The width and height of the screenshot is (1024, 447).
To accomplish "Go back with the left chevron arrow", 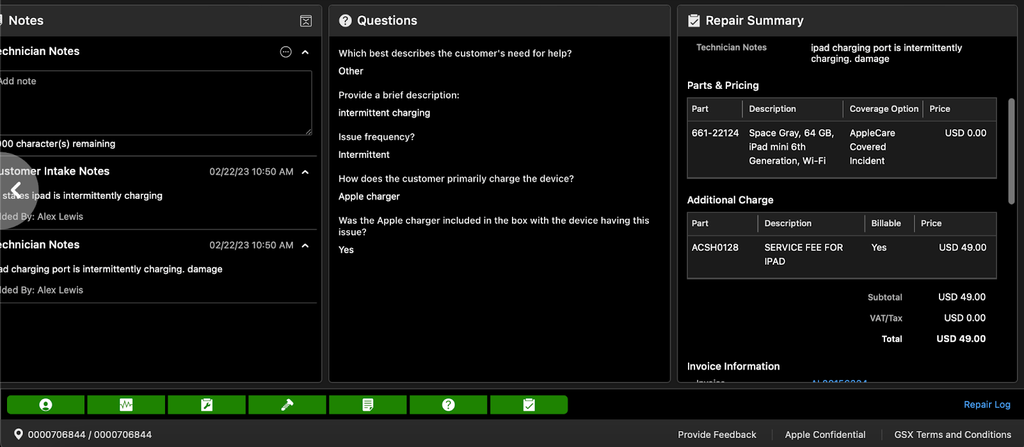I will (16, 190).
